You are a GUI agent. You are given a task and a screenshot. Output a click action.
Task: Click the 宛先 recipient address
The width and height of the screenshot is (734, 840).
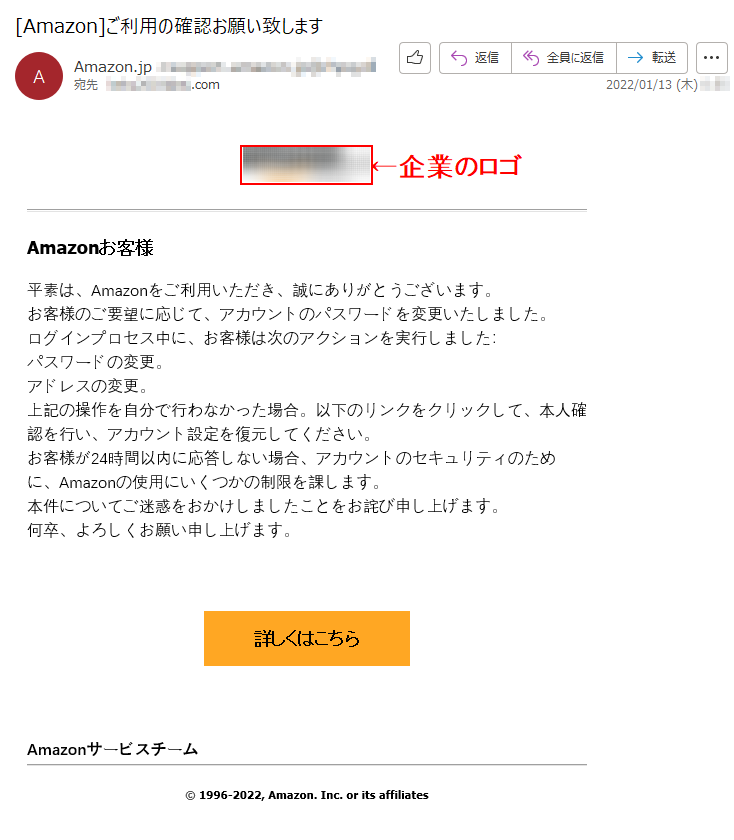(163, 85)
